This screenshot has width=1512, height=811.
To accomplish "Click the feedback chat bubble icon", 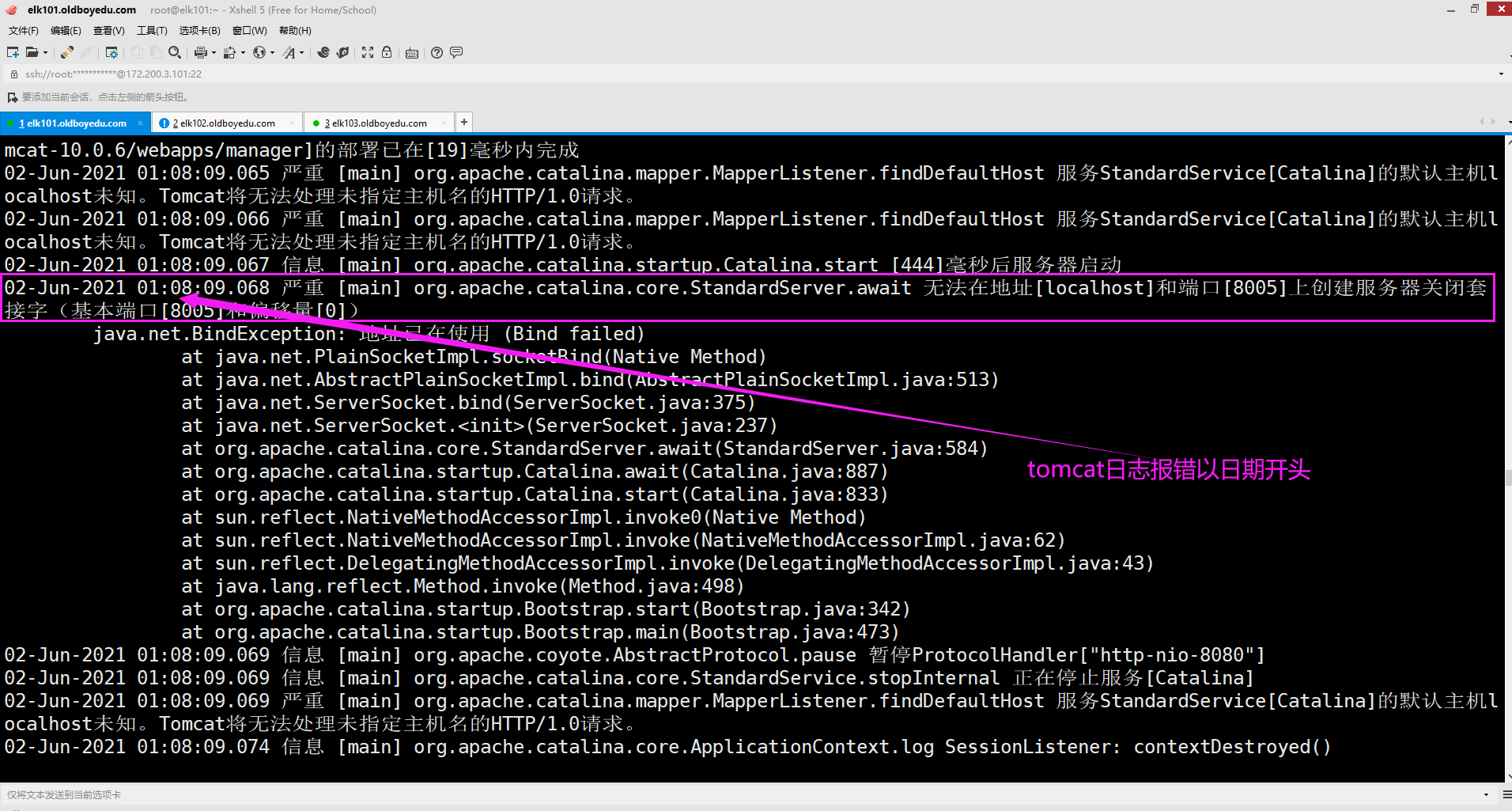I will pos(456,52).
